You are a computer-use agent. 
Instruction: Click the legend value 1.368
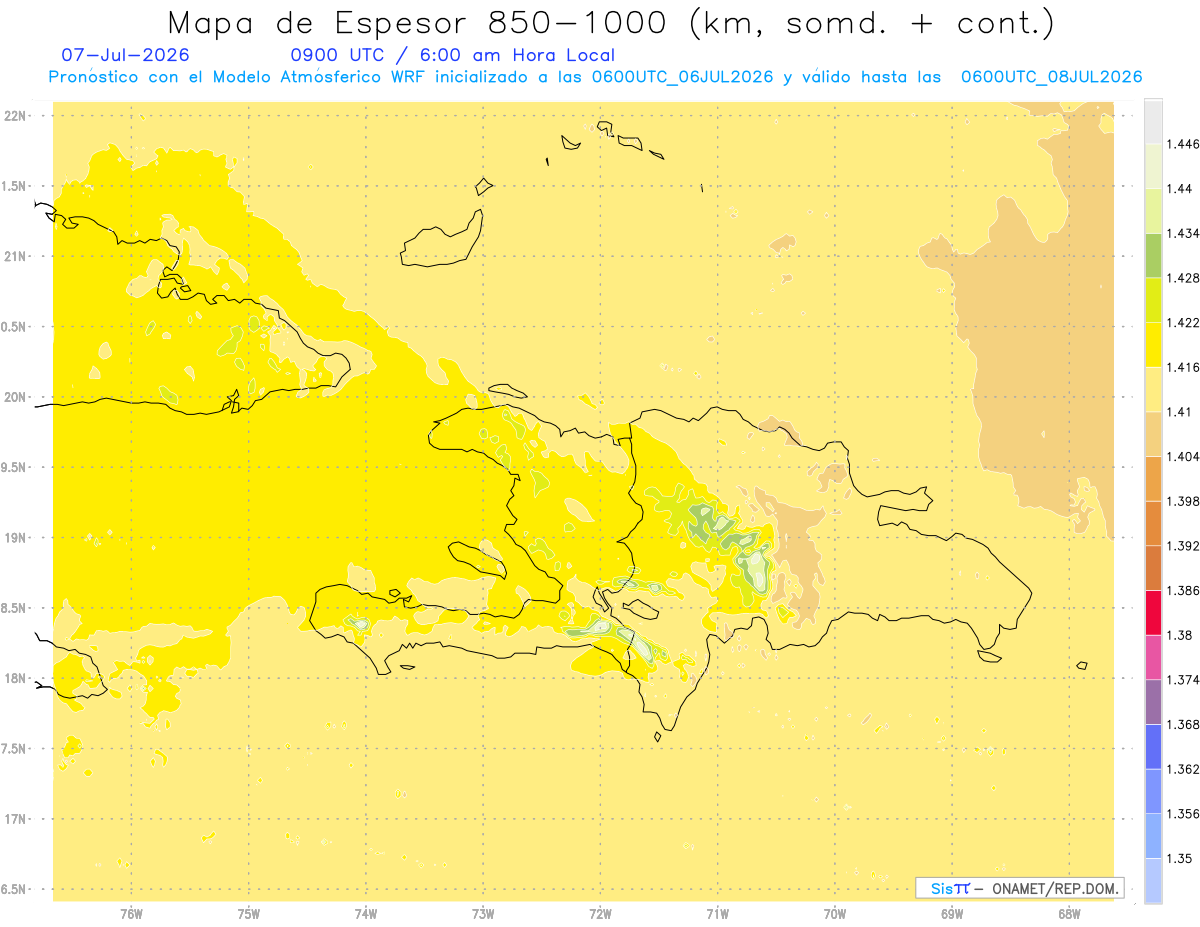coord(1183,725)
